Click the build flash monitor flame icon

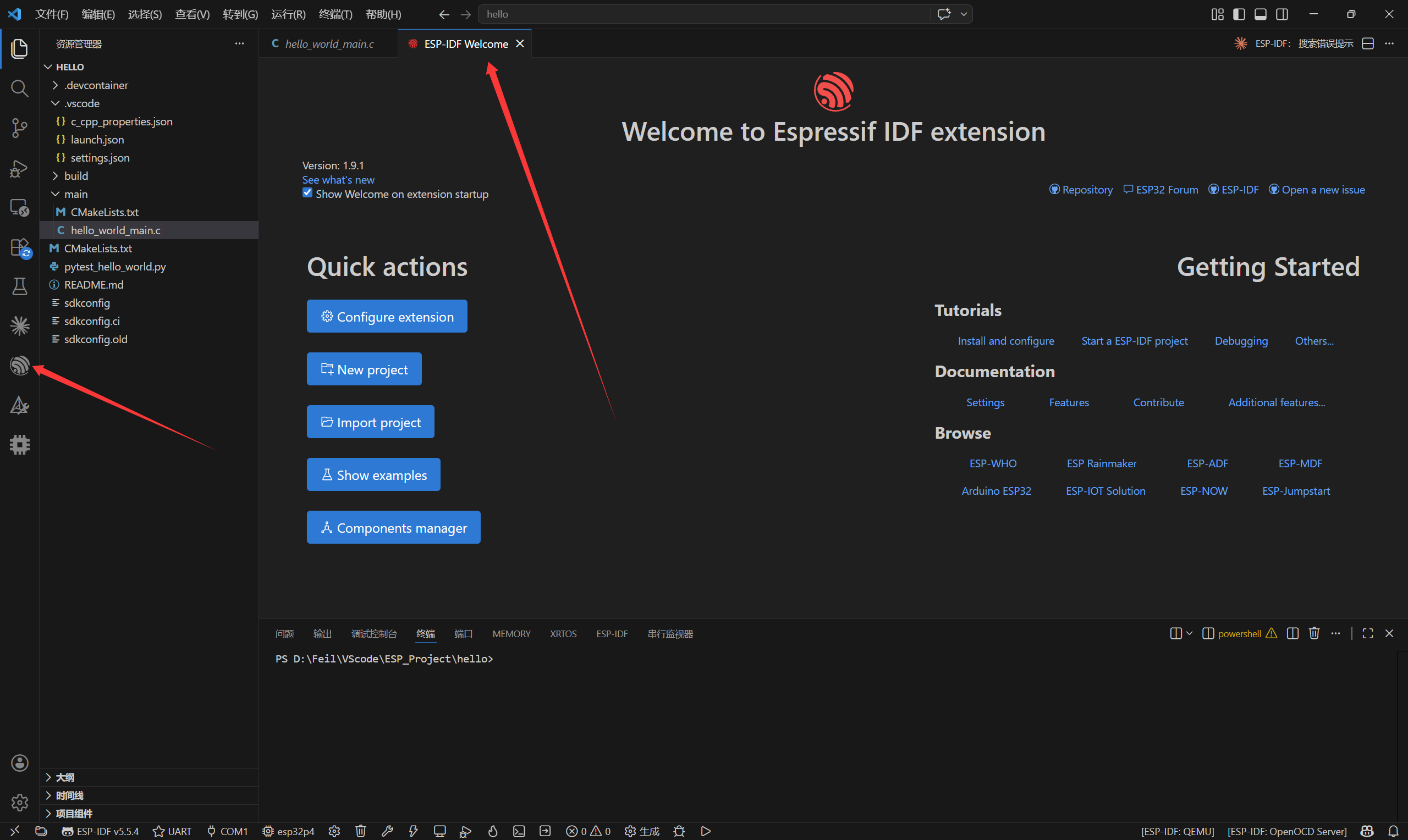[493, 831]
